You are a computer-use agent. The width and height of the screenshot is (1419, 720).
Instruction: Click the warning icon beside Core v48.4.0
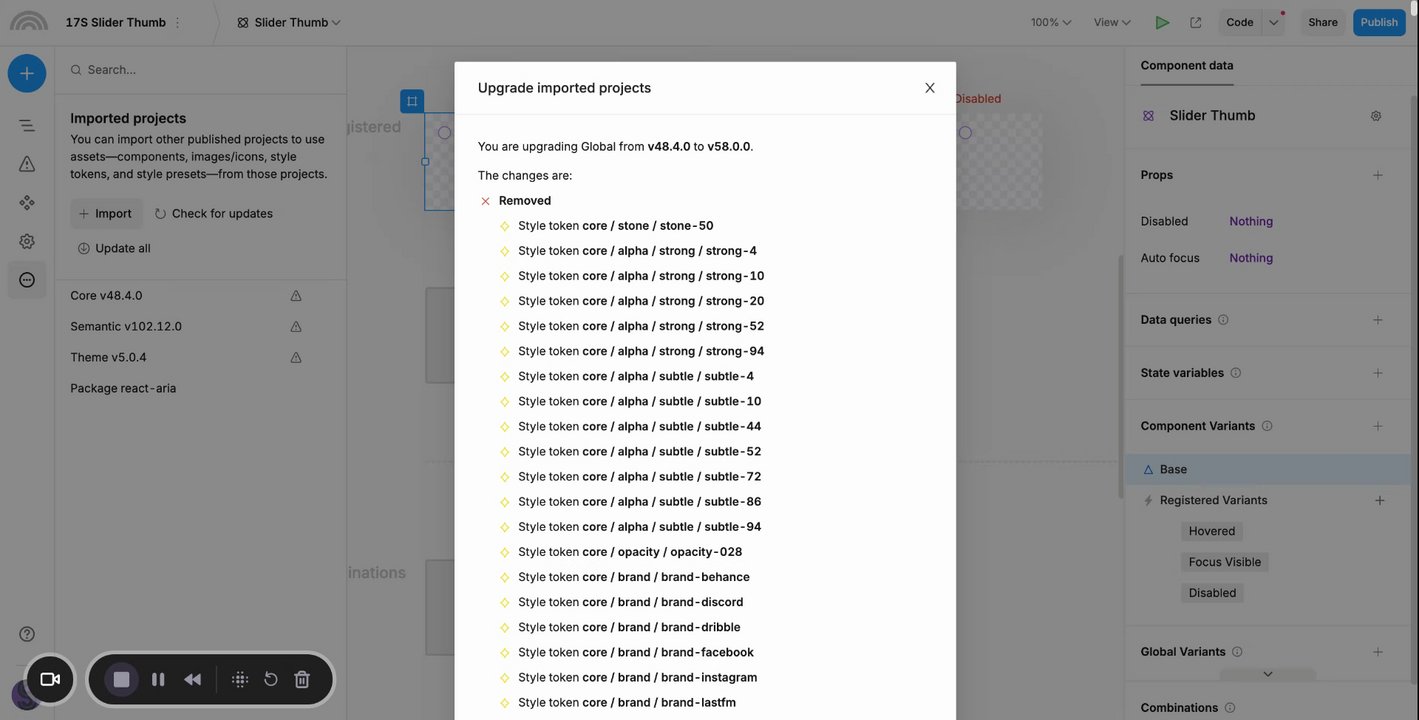click(296, 296)
